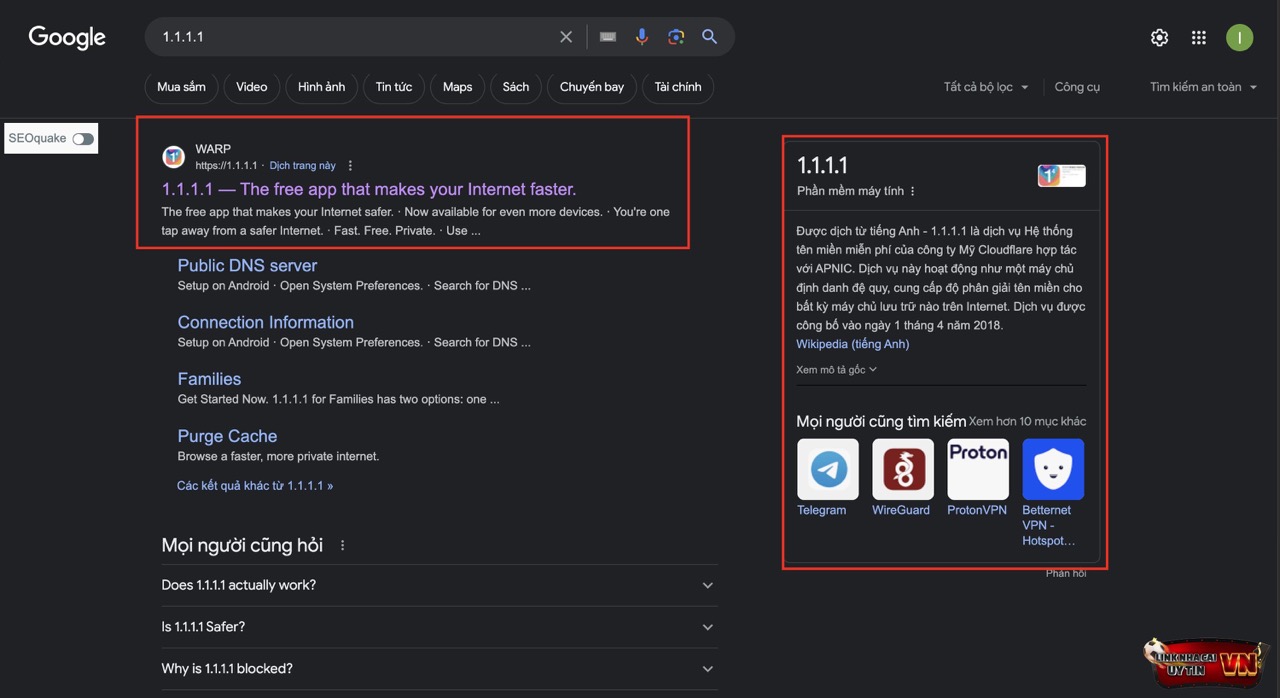1280x698 pixels.
Task: Start voice search with the microphone icon
Action: click(x=642, y=37)
